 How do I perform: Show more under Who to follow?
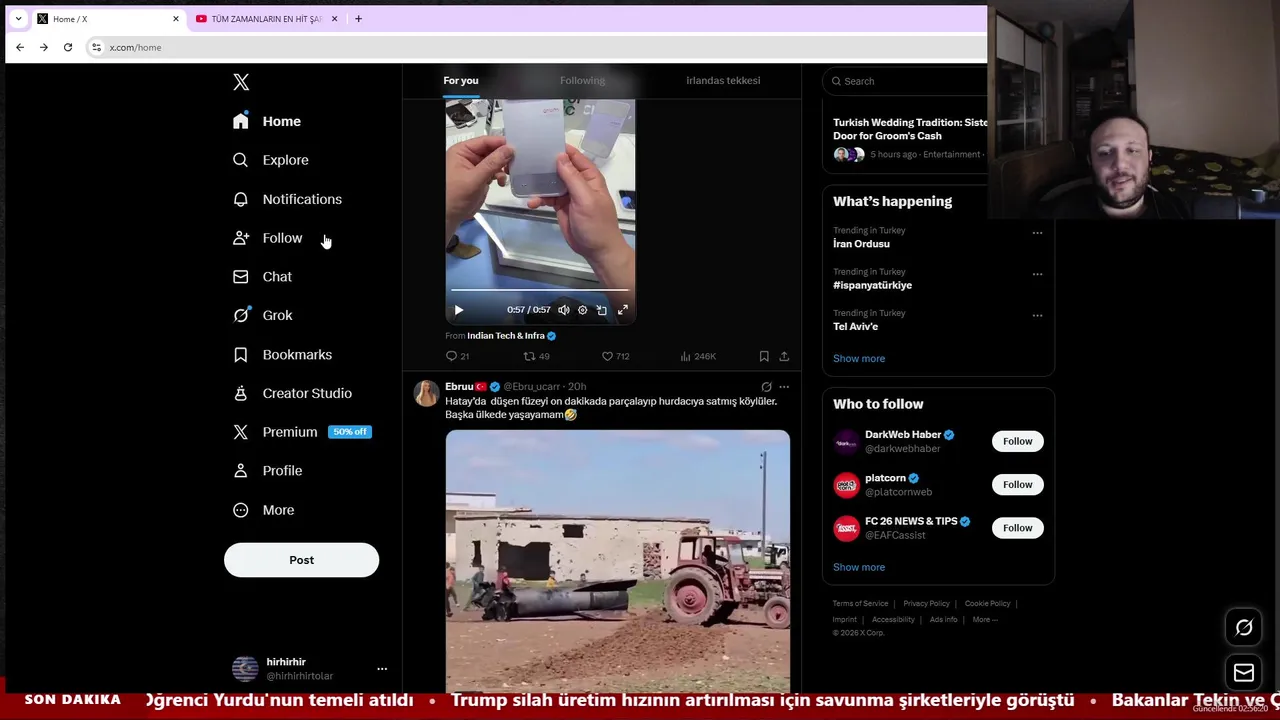click(x=859, y=567)
